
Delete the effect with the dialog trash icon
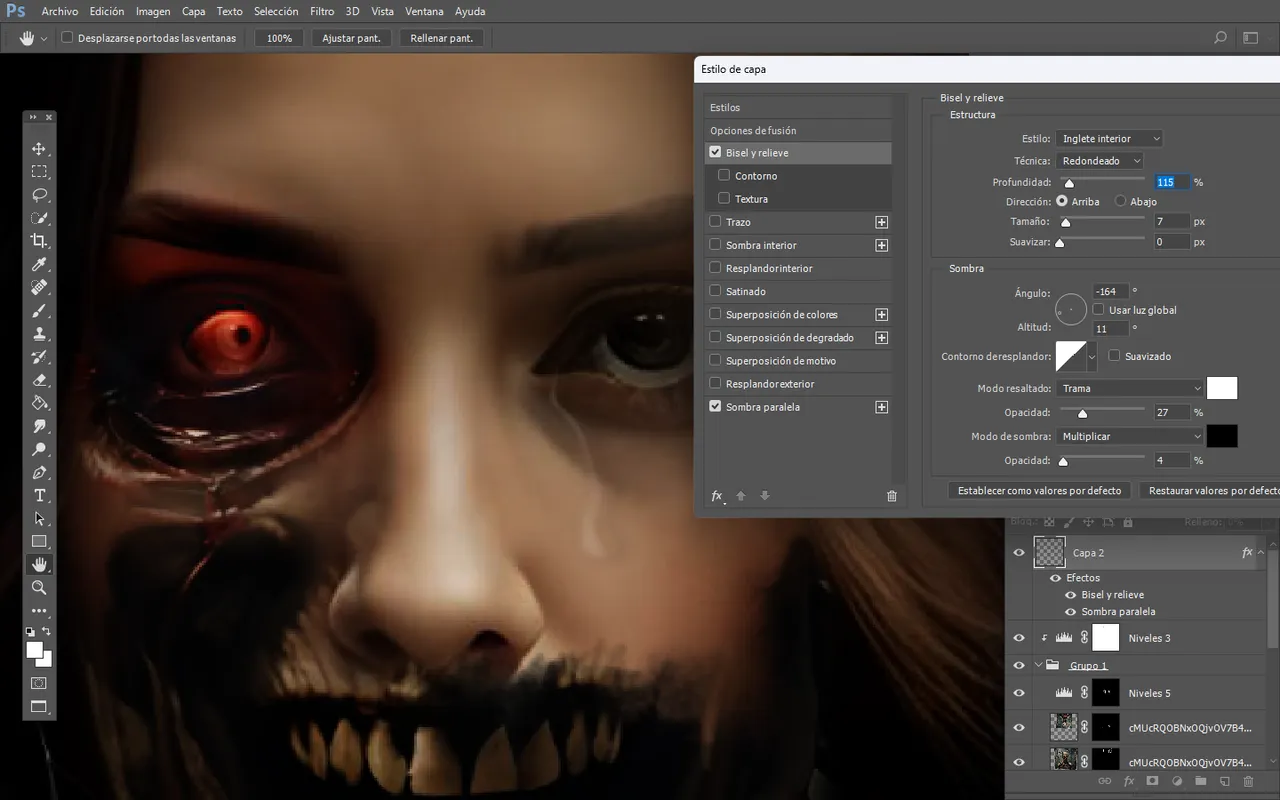(x=892, y=496)
